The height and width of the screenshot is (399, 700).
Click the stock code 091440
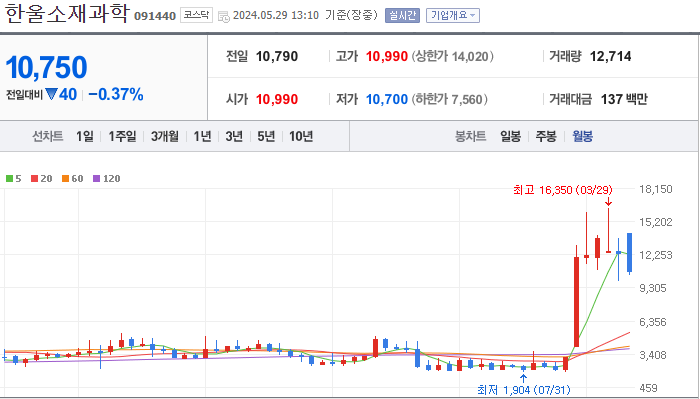155,17
